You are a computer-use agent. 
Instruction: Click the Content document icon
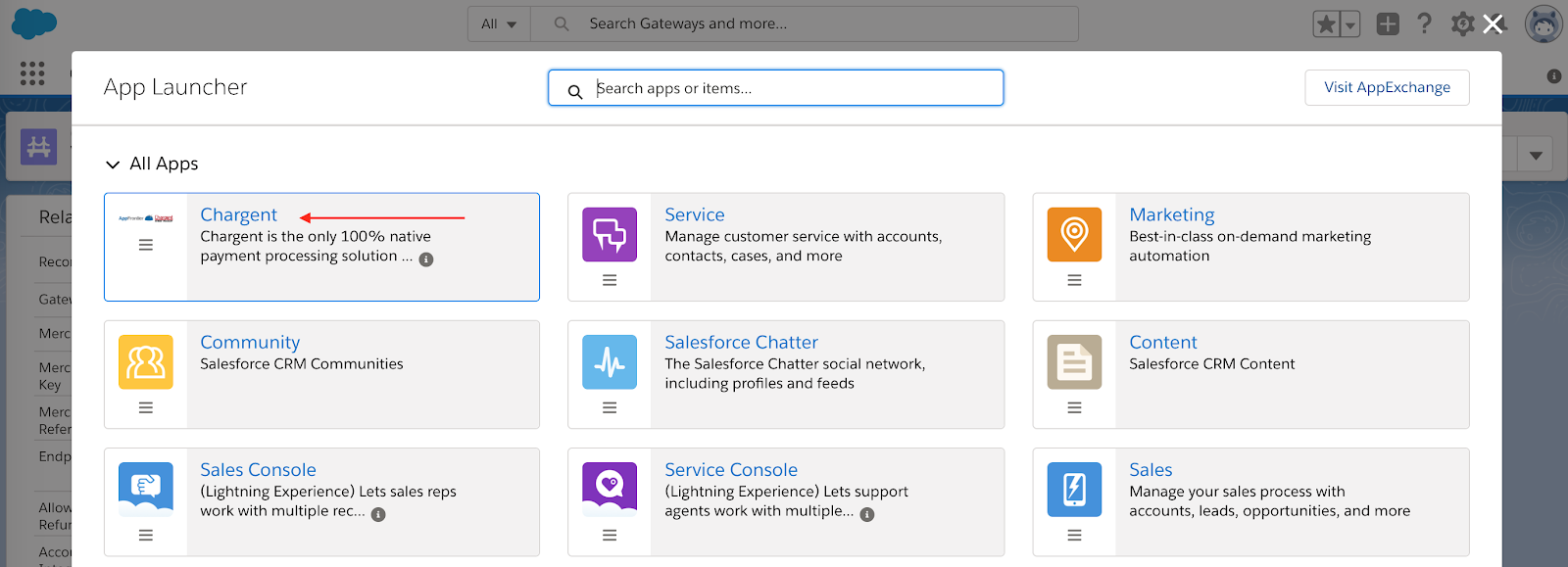tap(1074, 361)
